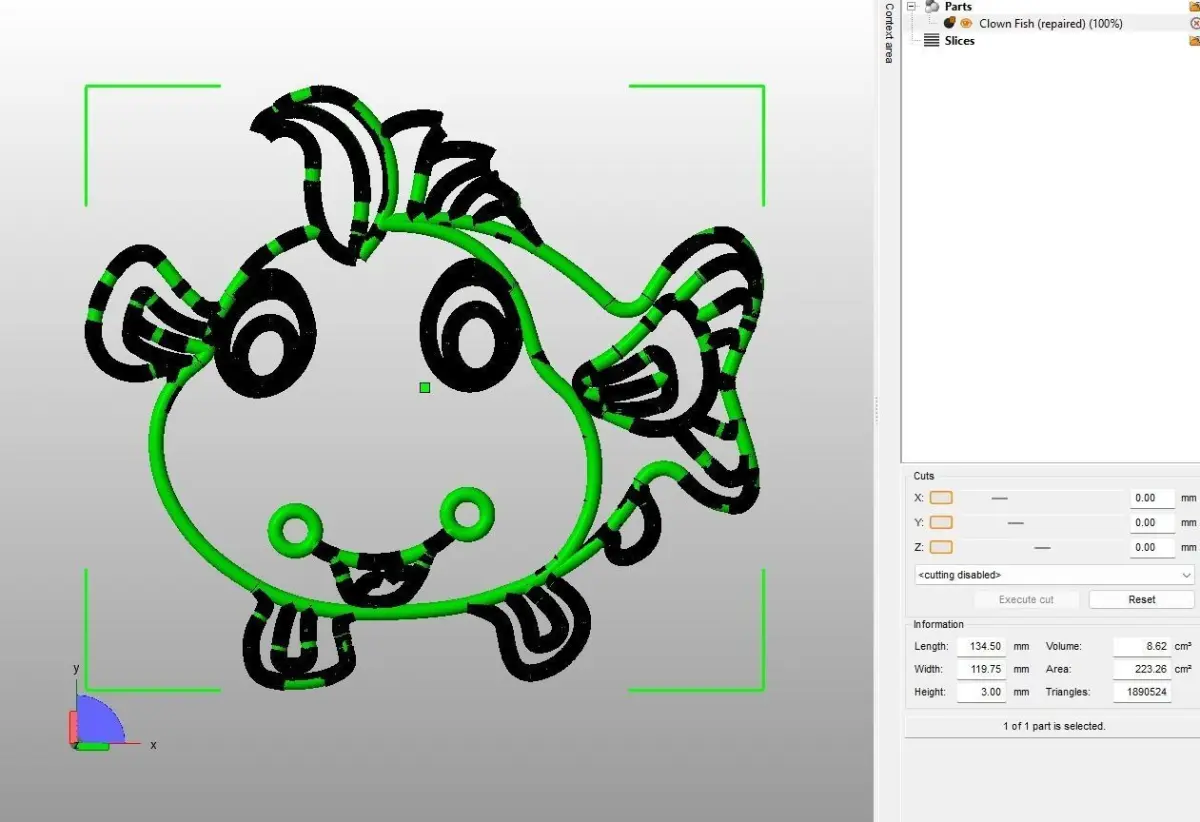Click the Parts group icon

click(x=932, y=6)
